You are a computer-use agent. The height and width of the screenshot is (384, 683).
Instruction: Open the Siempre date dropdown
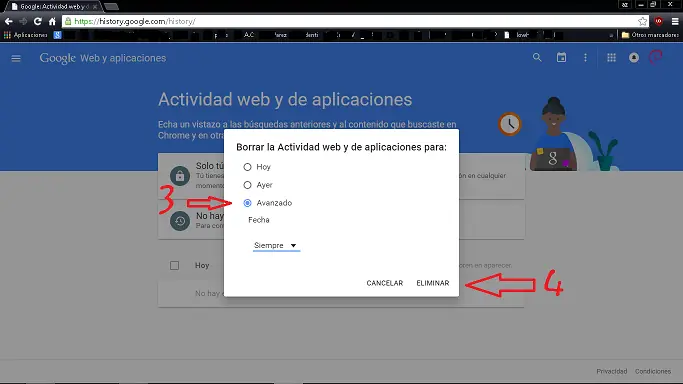[276, 246]
